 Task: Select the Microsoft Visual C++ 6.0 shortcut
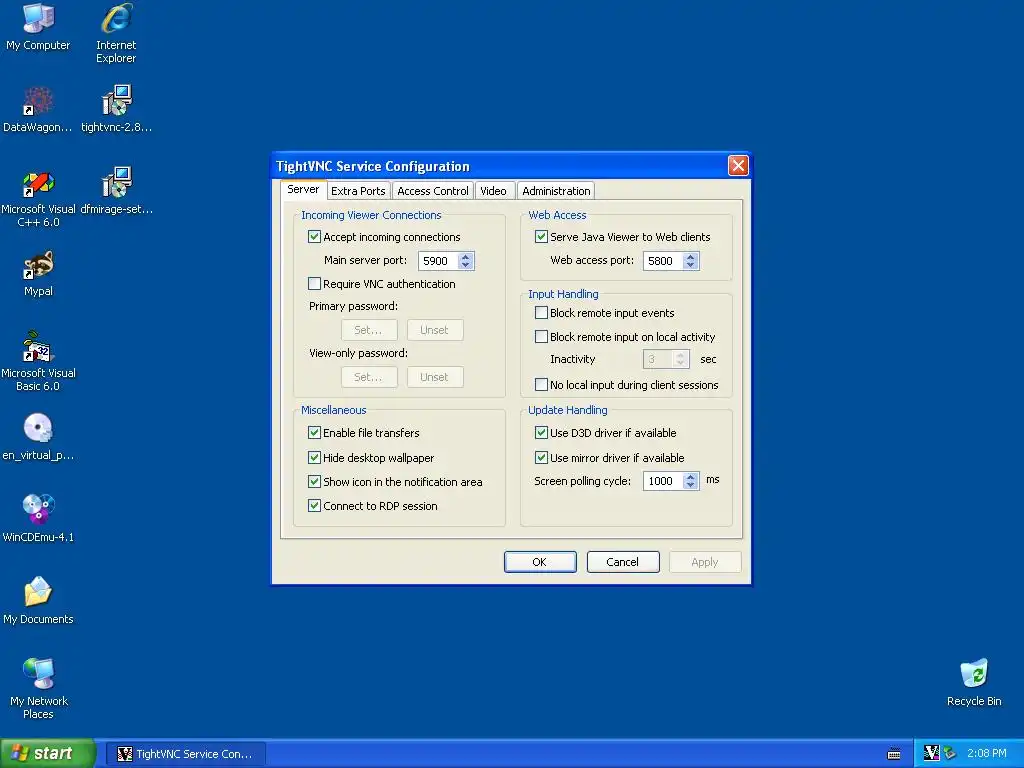(38, 198)
